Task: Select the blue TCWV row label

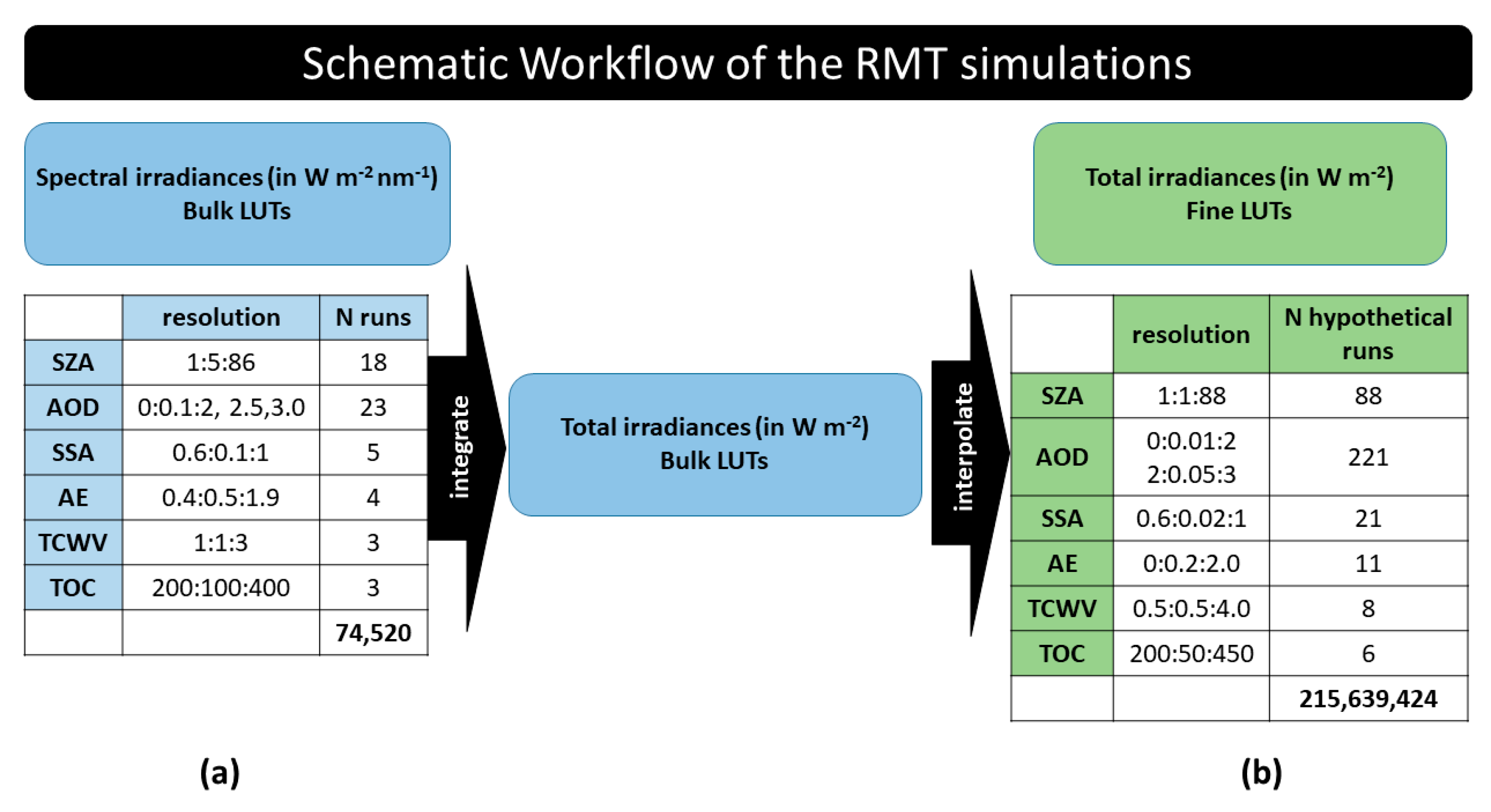Action: 73,542
